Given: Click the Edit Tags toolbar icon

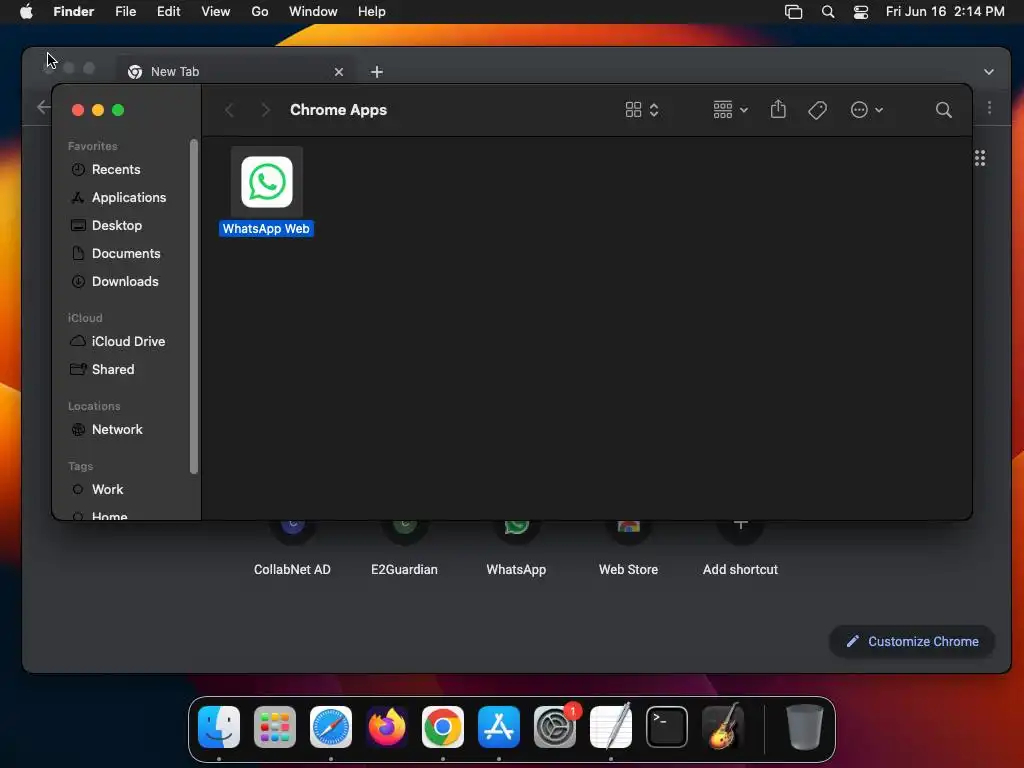Looking at the screenshot, I should 817,110.
